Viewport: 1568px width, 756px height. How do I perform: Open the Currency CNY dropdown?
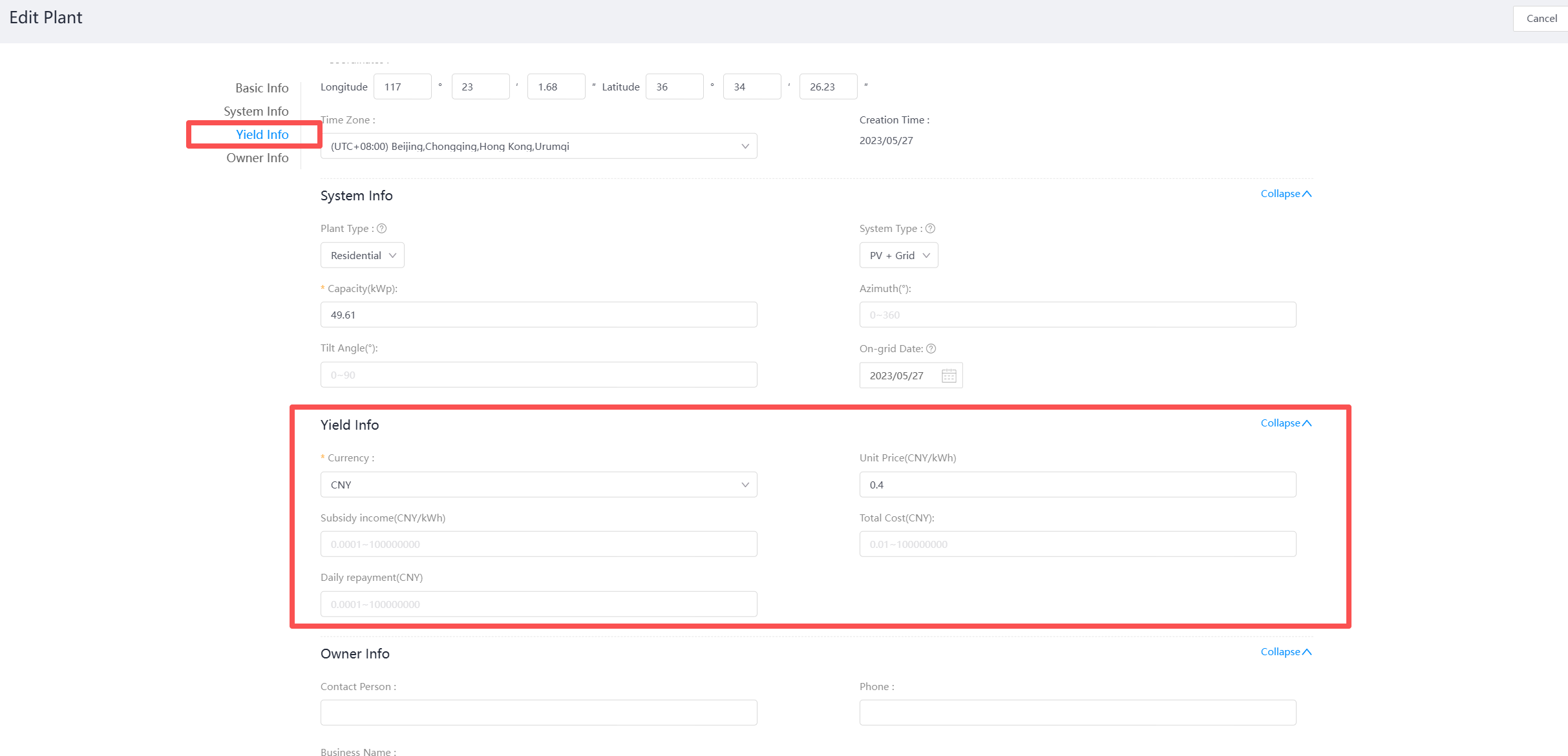(538, 485)
